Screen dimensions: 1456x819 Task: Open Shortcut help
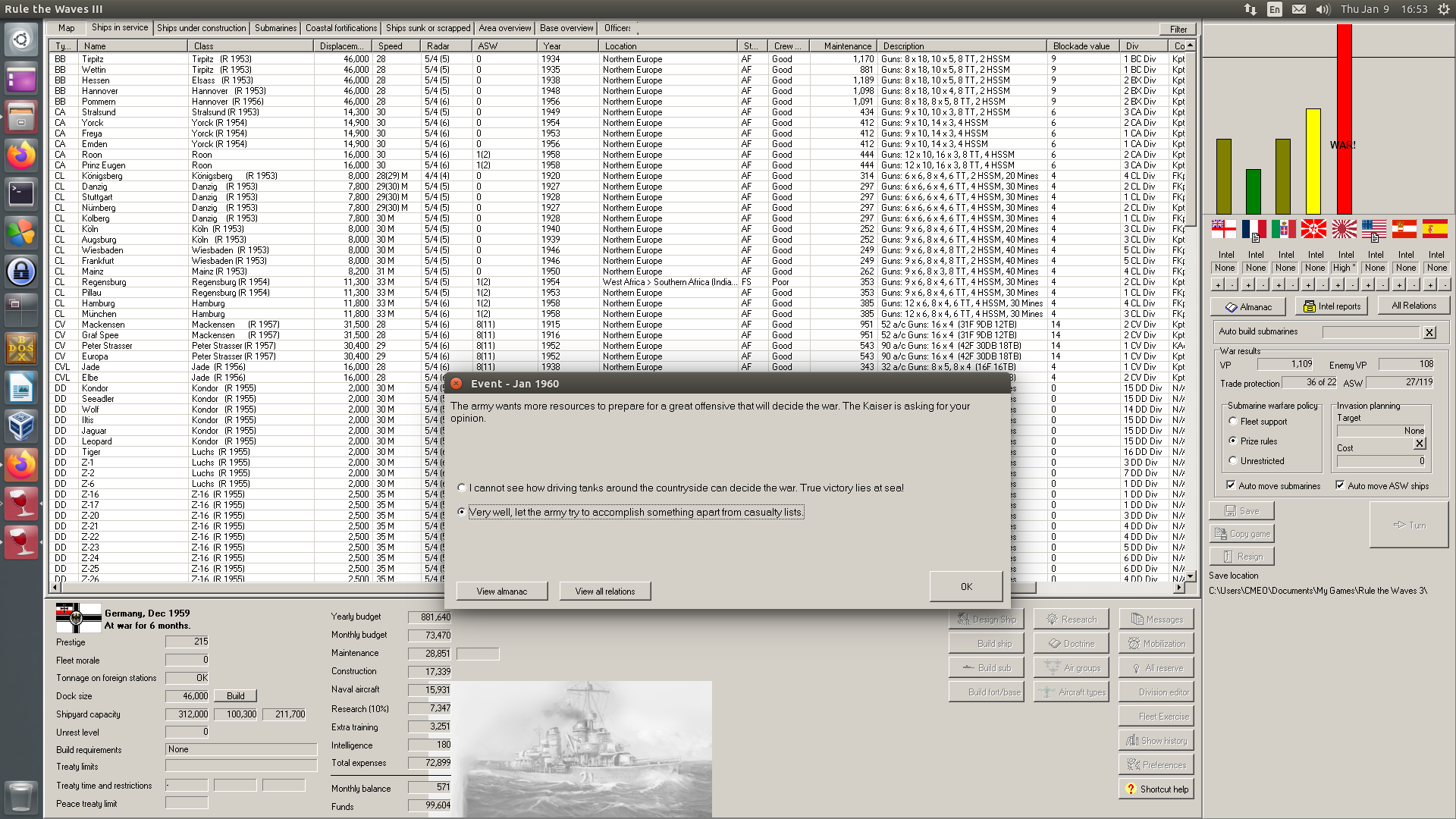coord(1156,789)
